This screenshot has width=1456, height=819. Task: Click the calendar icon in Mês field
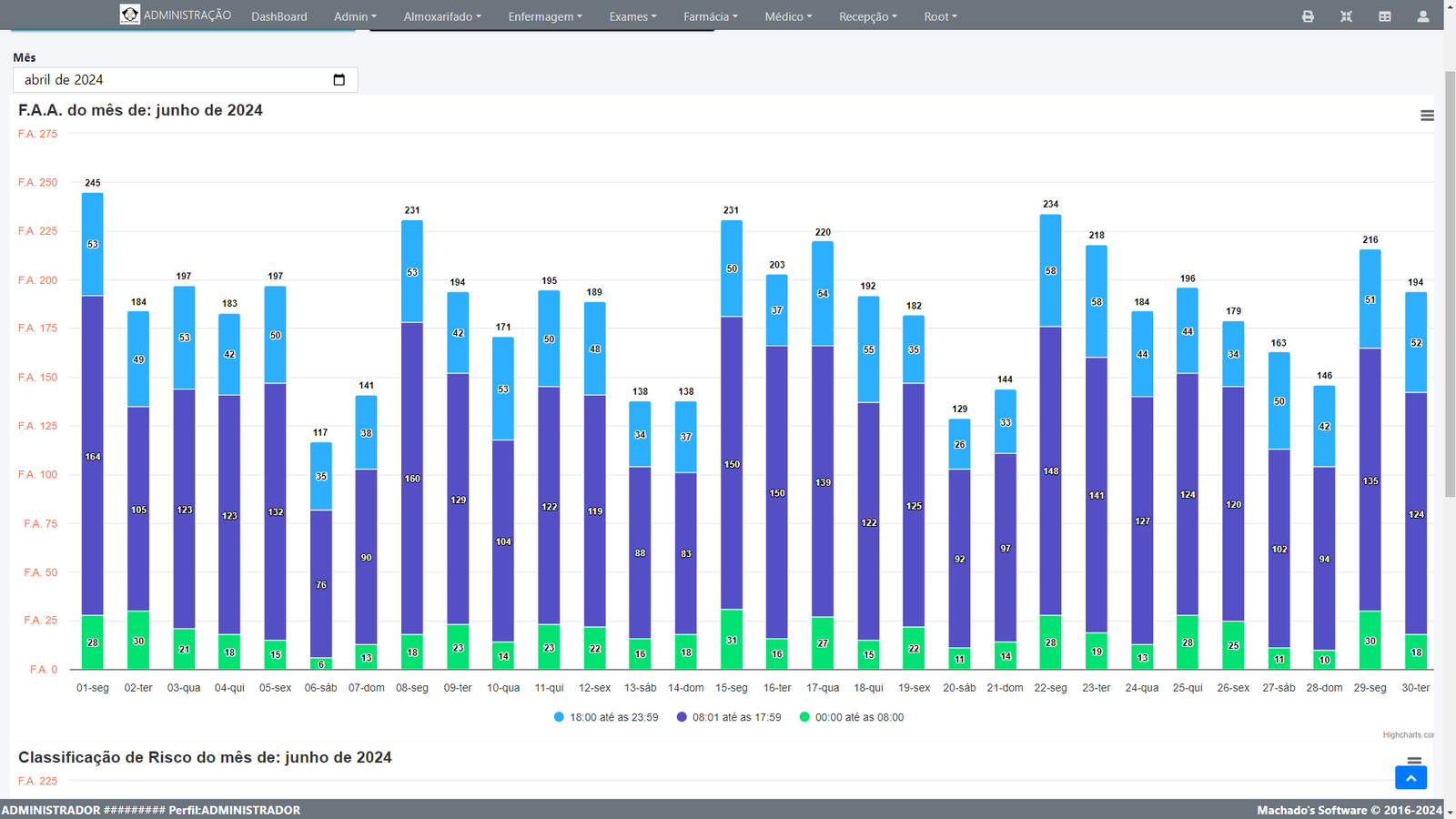(339, 80)
